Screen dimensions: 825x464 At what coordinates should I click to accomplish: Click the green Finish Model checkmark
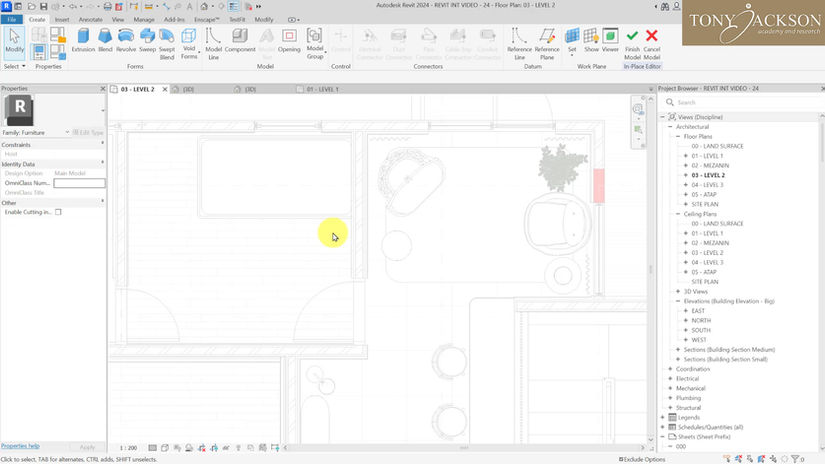tap(632, 44)
